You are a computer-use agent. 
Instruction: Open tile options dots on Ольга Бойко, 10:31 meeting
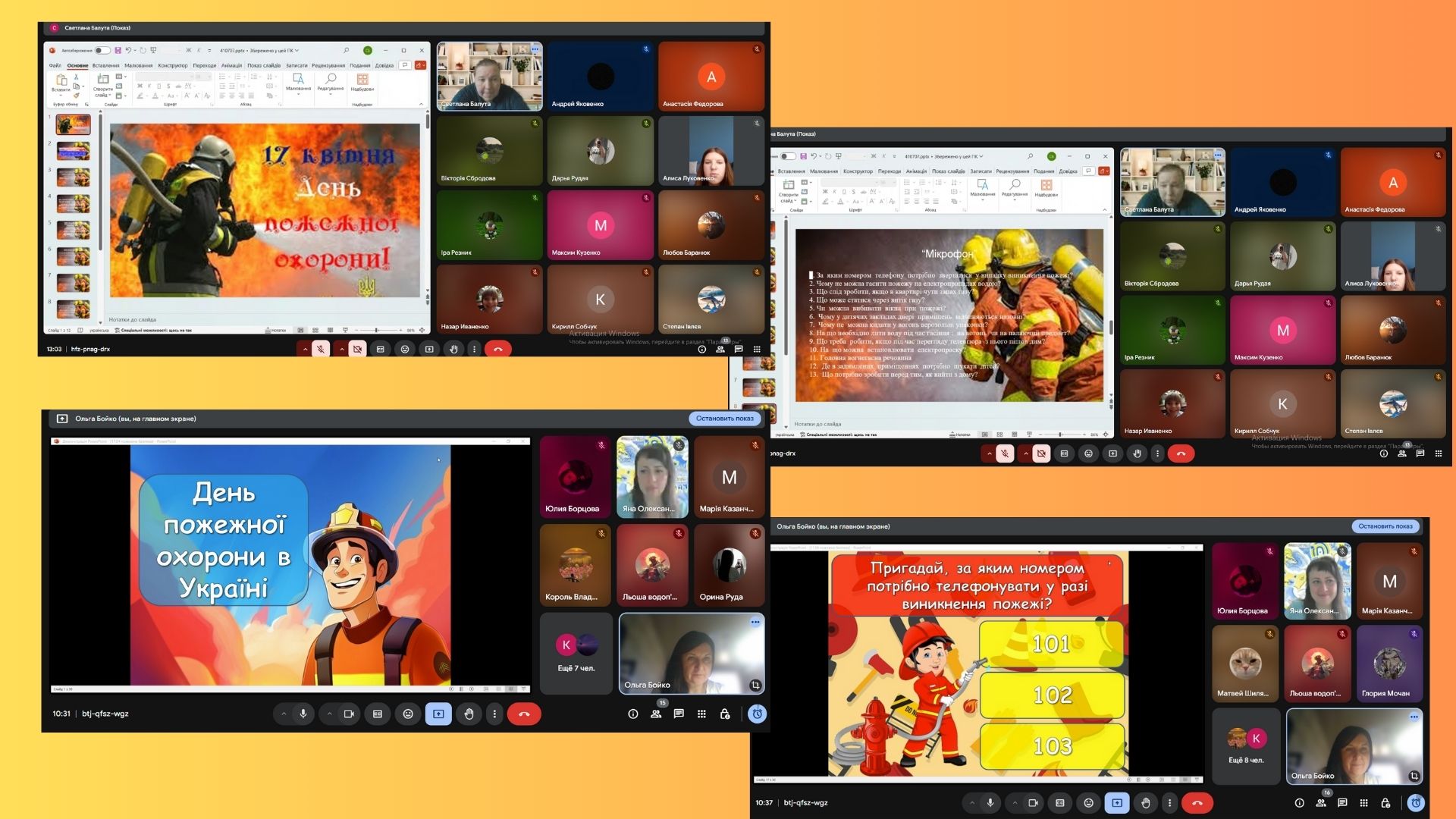(755, 622)
